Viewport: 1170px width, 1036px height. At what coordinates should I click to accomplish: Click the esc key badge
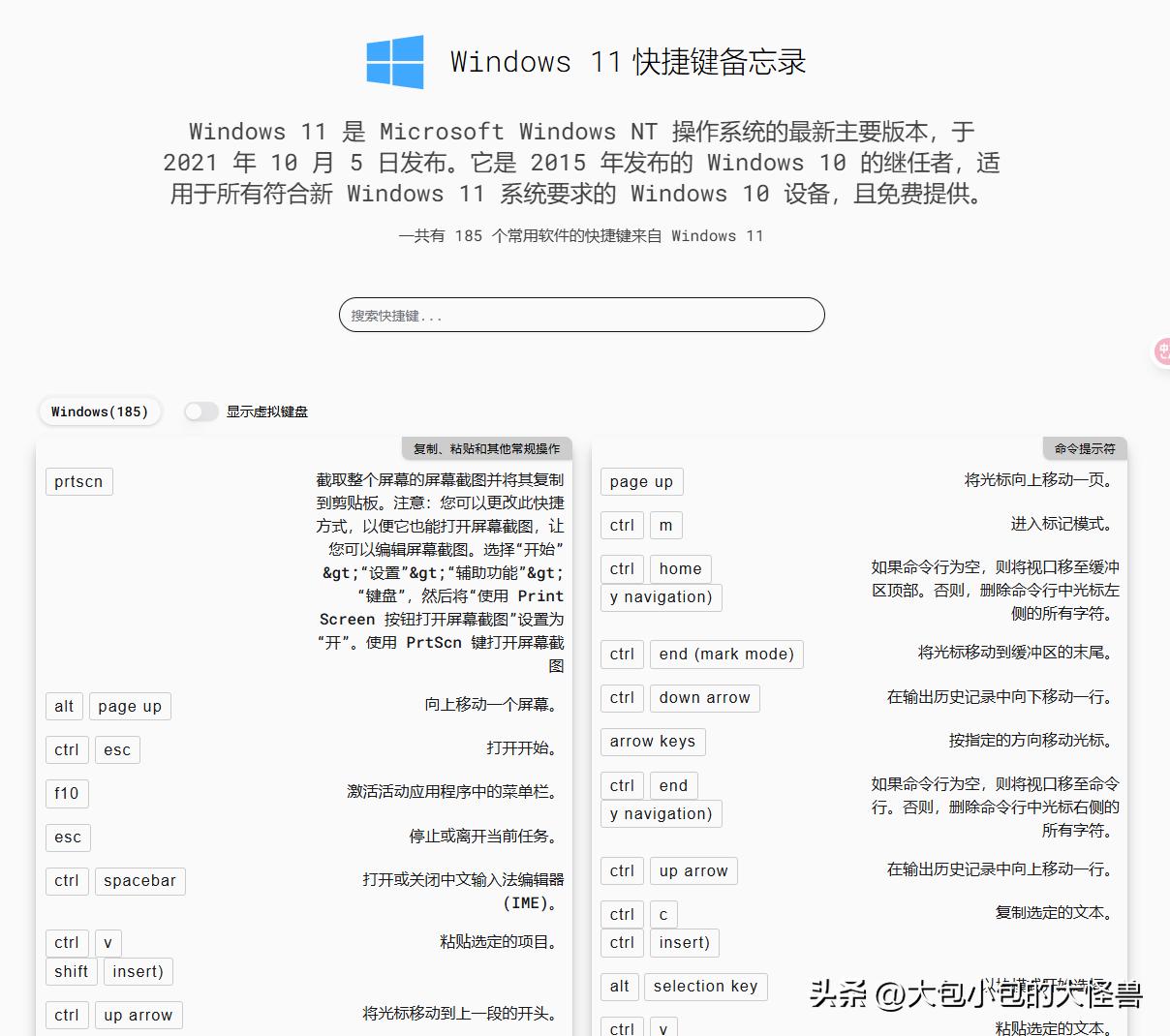click(67, 837)
